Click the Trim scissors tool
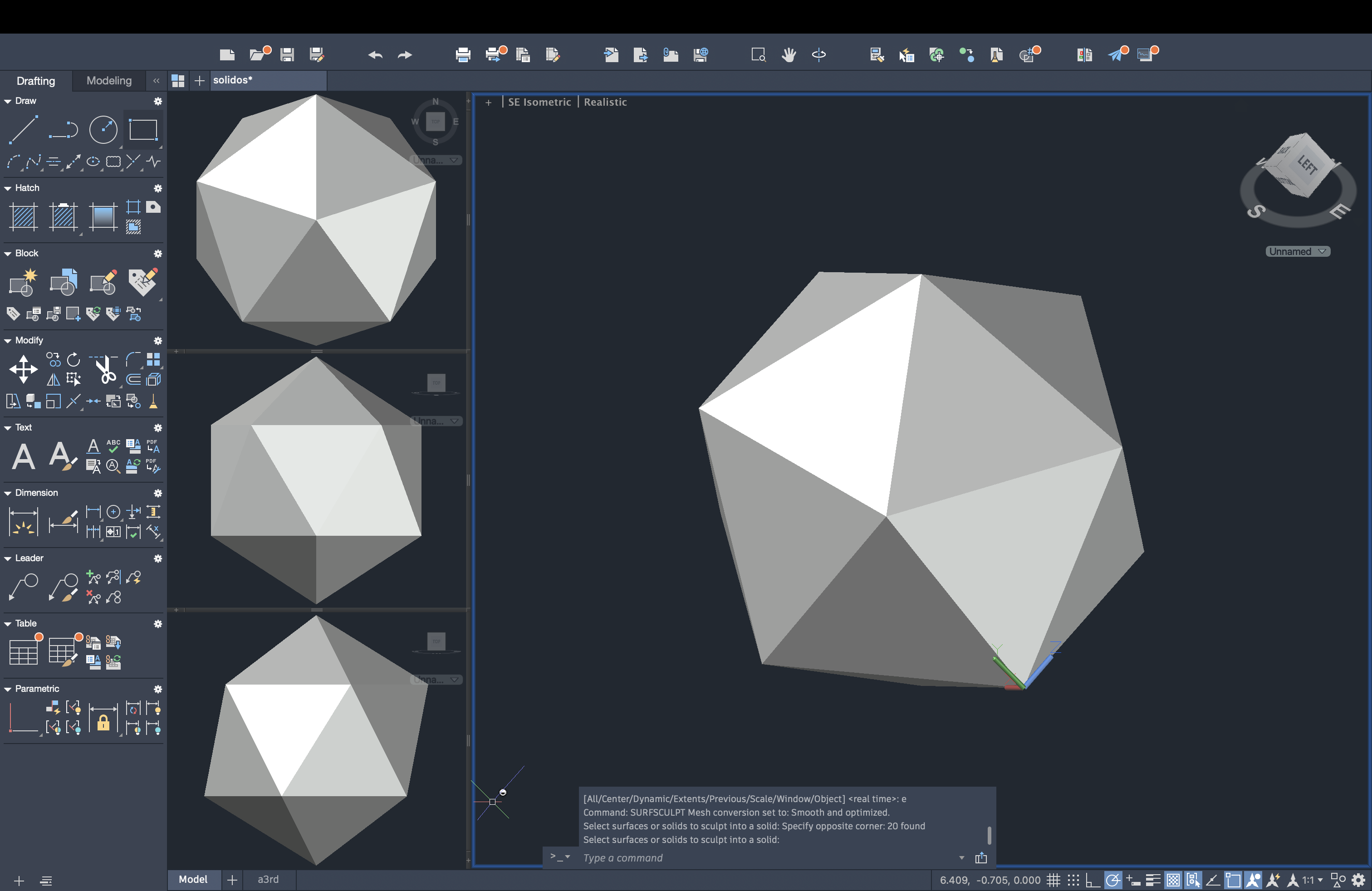The image size is (1372, 891). pos(105,369)
